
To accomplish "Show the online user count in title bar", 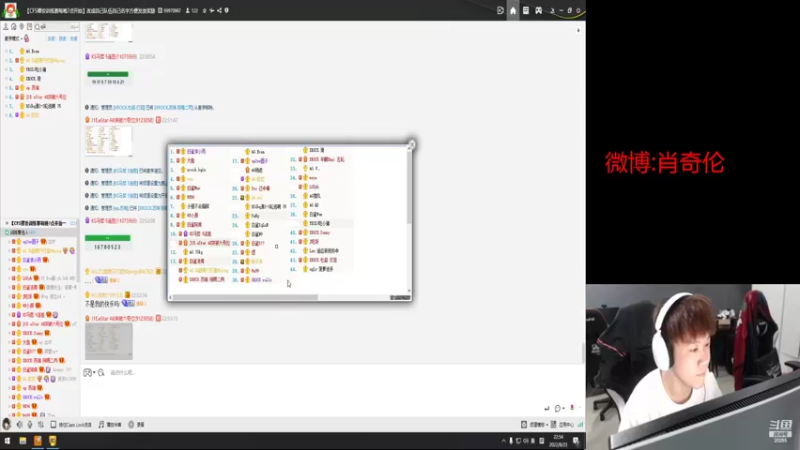I will [x=191, y=10].
